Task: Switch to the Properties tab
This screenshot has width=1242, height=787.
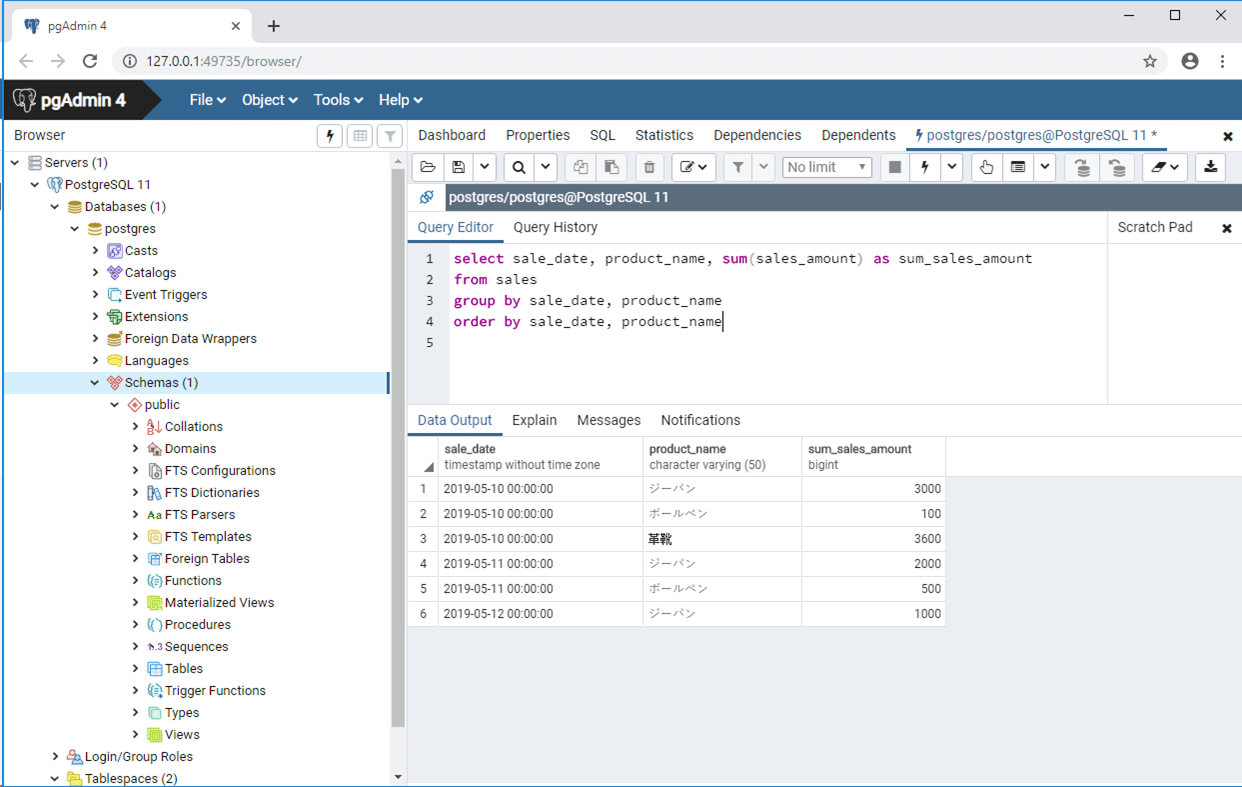Action: [x=538, y=135]
